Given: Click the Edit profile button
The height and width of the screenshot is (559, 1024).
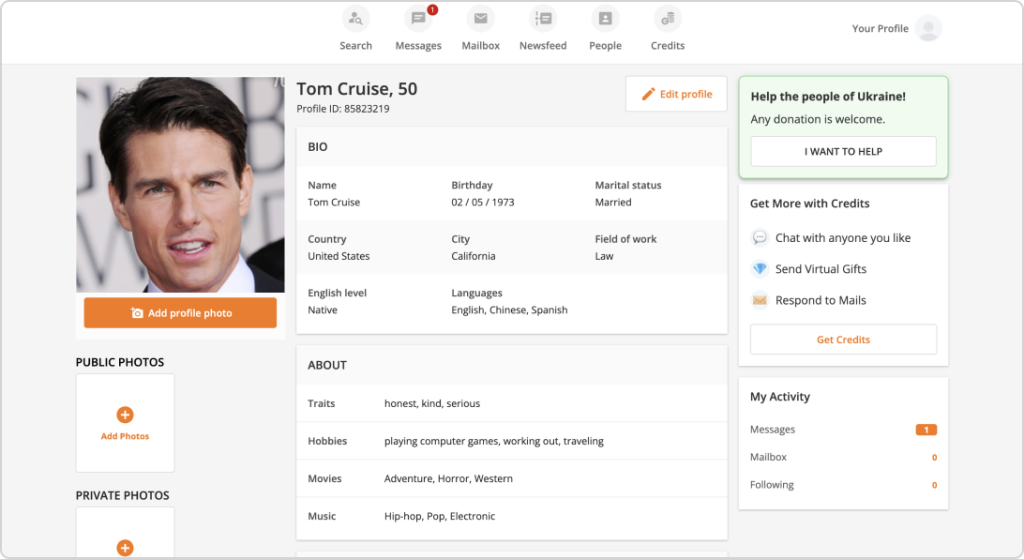Looking at the screenshot, I should (x=676, y=94).
